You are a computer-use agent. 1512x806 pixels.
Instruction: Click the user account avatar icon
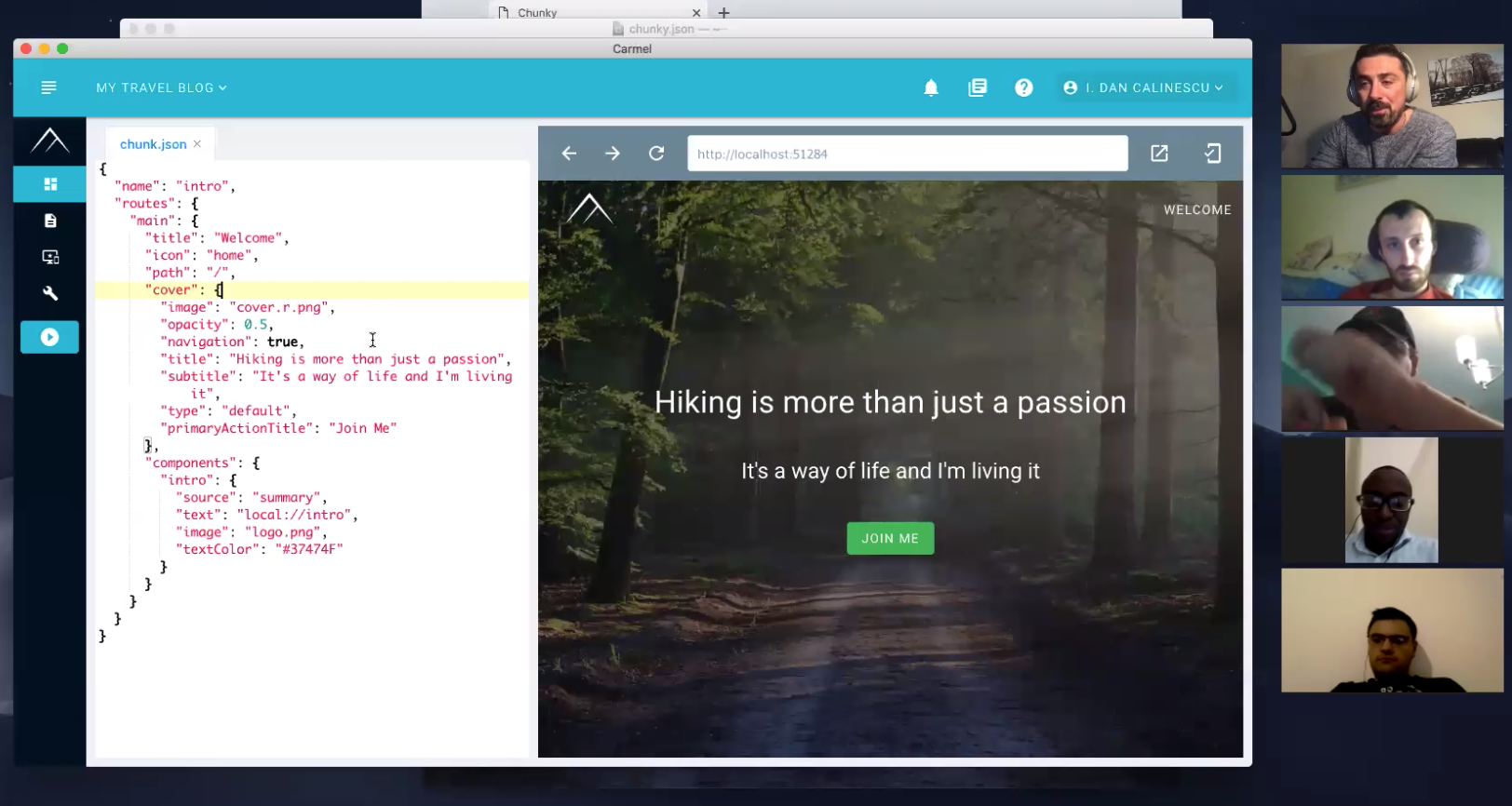(x=1071, y=87)
